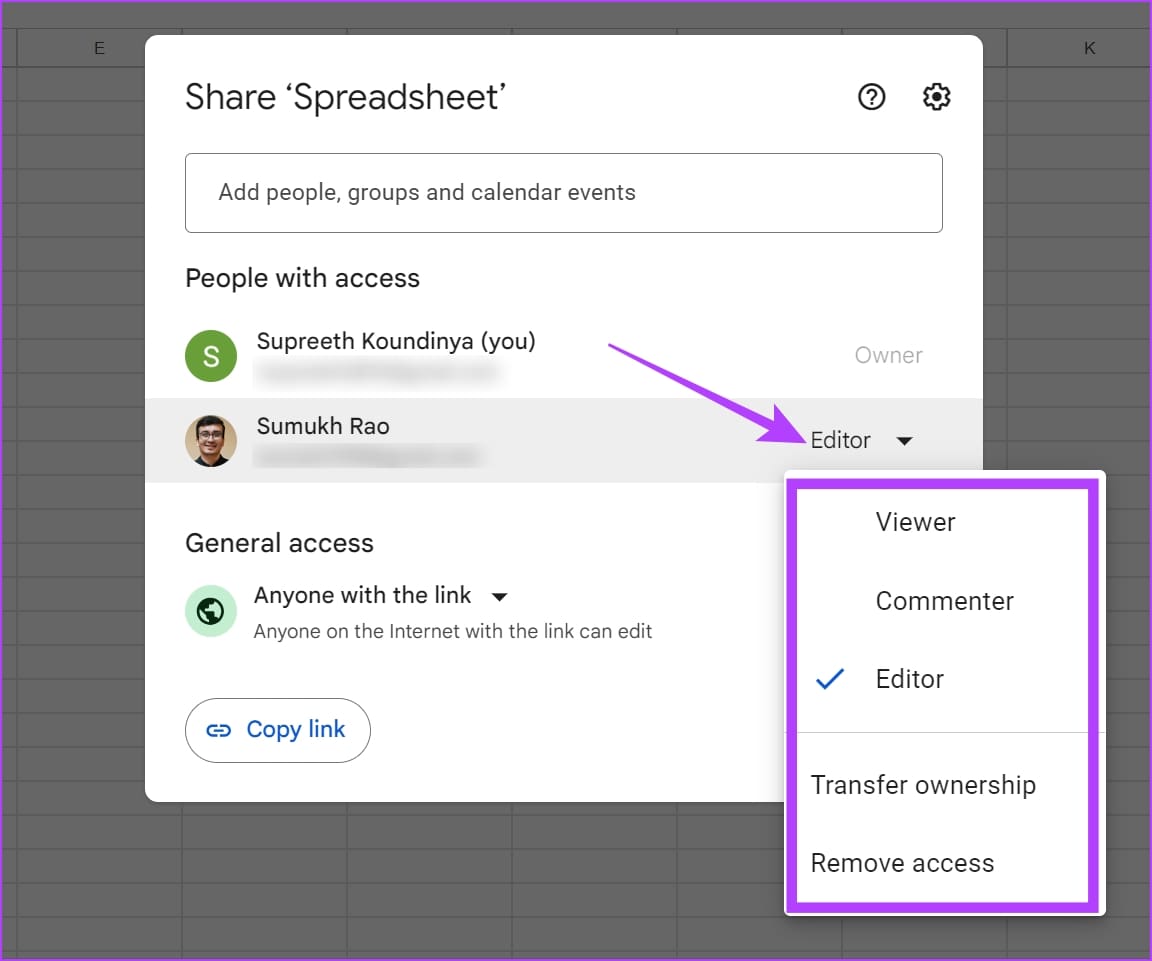Choose the checked Editor option
Image resolution: width=1152 pixels, height=961 pixels.
(910, 679)
